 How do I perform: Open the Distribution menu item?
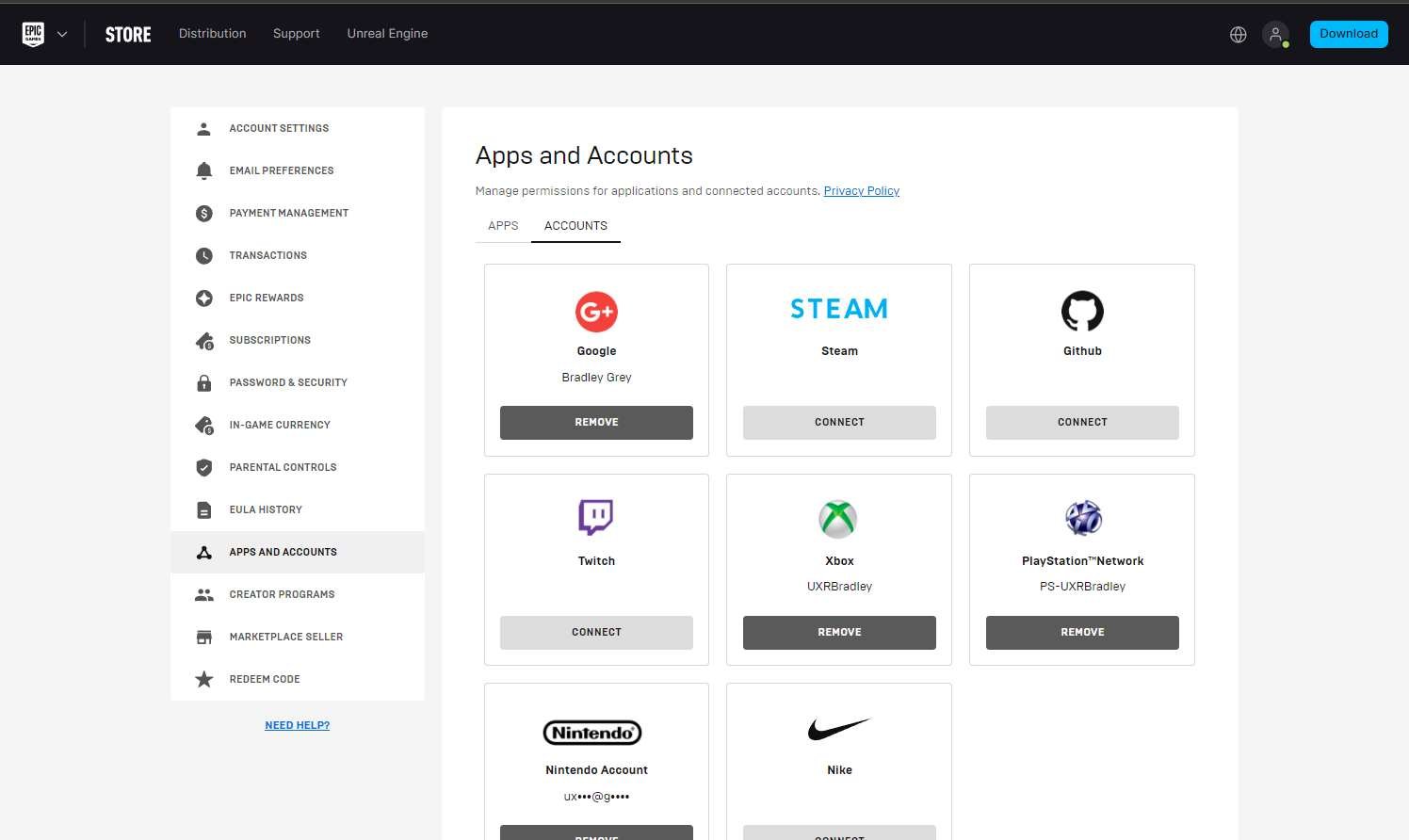click(x=213, y=34)
